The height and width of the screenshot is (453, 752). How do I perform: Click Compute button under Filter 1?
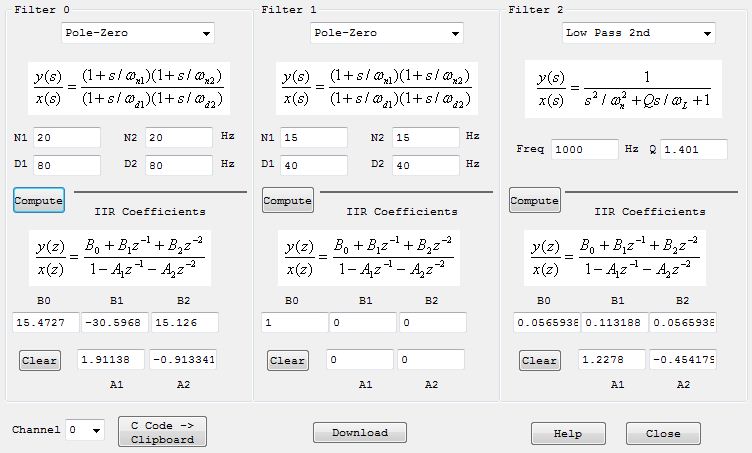tap(287, 200)
